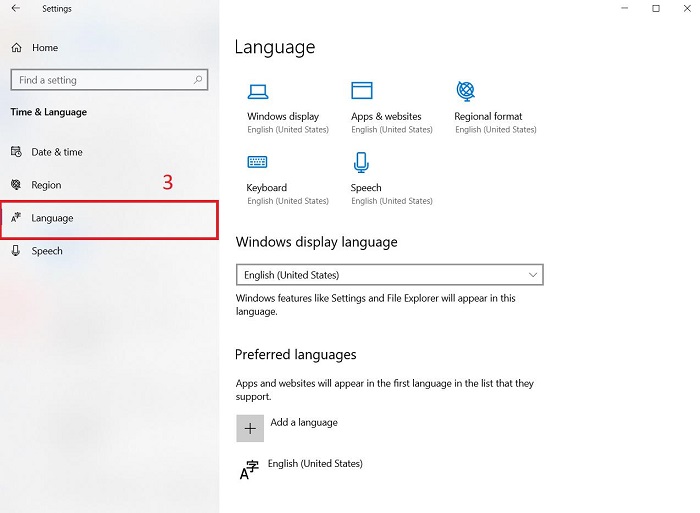Open the Apps & websites window icon
This screenshot has height=513, width=700.
coord(362,91)
